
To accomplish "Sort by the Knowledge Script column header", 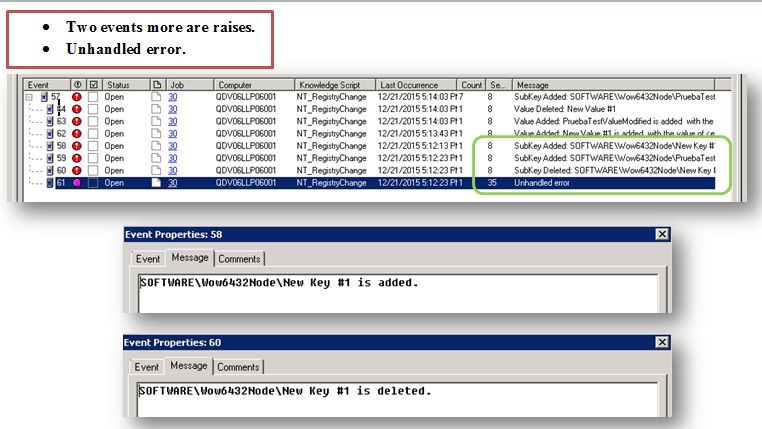I will 335,85.
